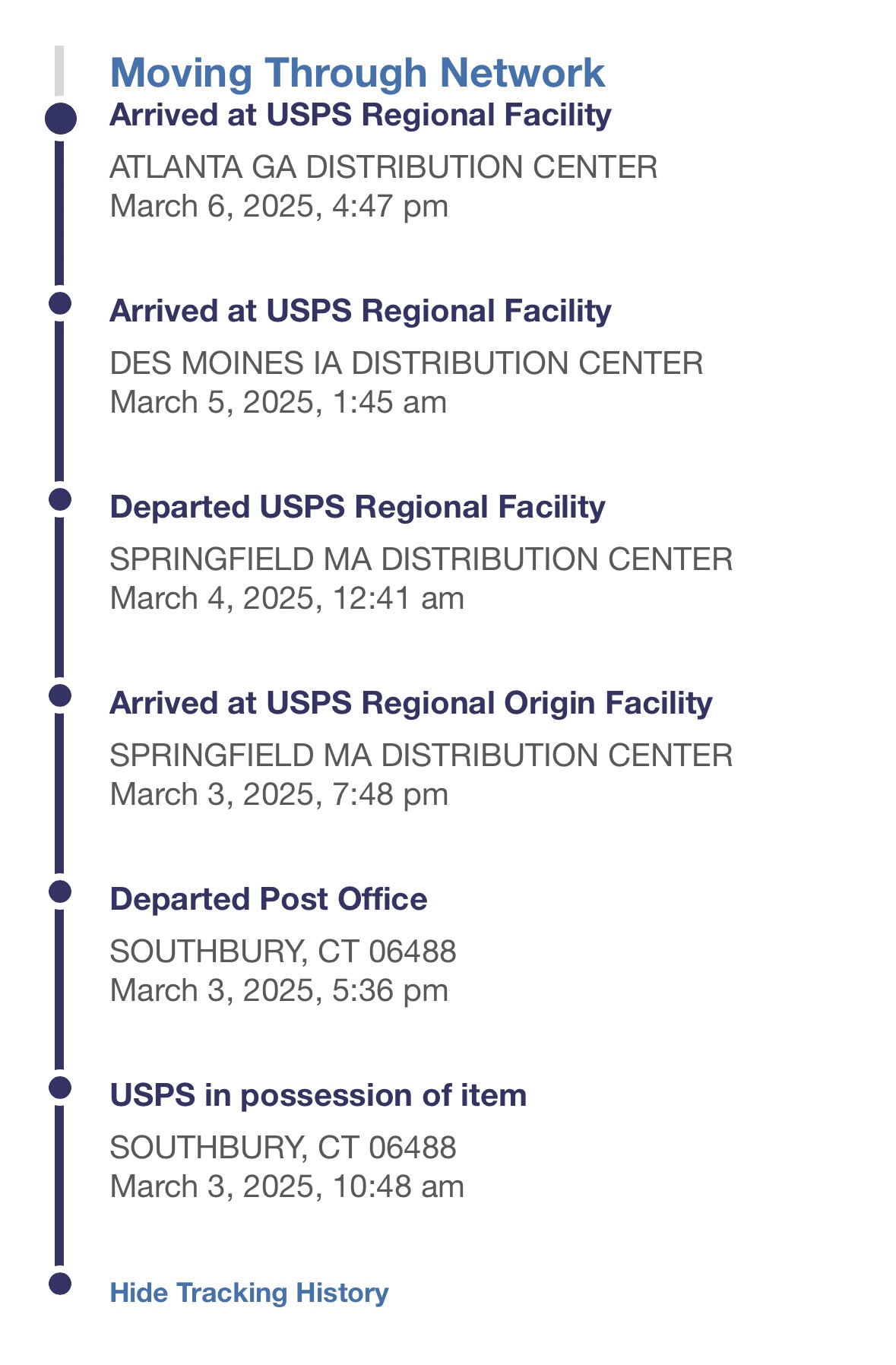The image size is (896, 1365).
Task: Click the March 3, 2025, 10:48 am timestamp
Action: 287,1187
